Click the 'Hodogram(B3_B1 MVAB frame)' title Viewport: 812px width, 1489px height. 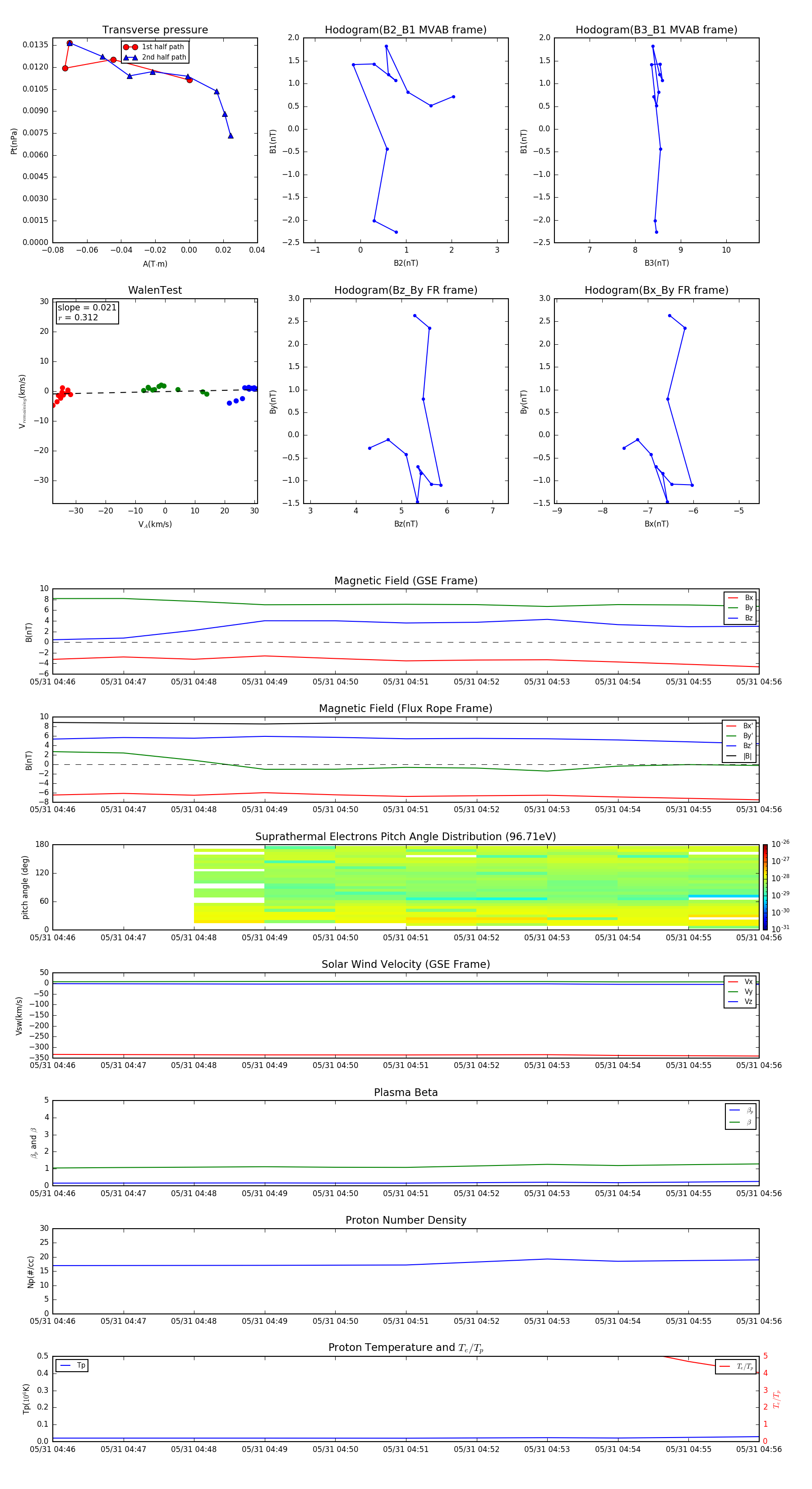pos(656,30)
